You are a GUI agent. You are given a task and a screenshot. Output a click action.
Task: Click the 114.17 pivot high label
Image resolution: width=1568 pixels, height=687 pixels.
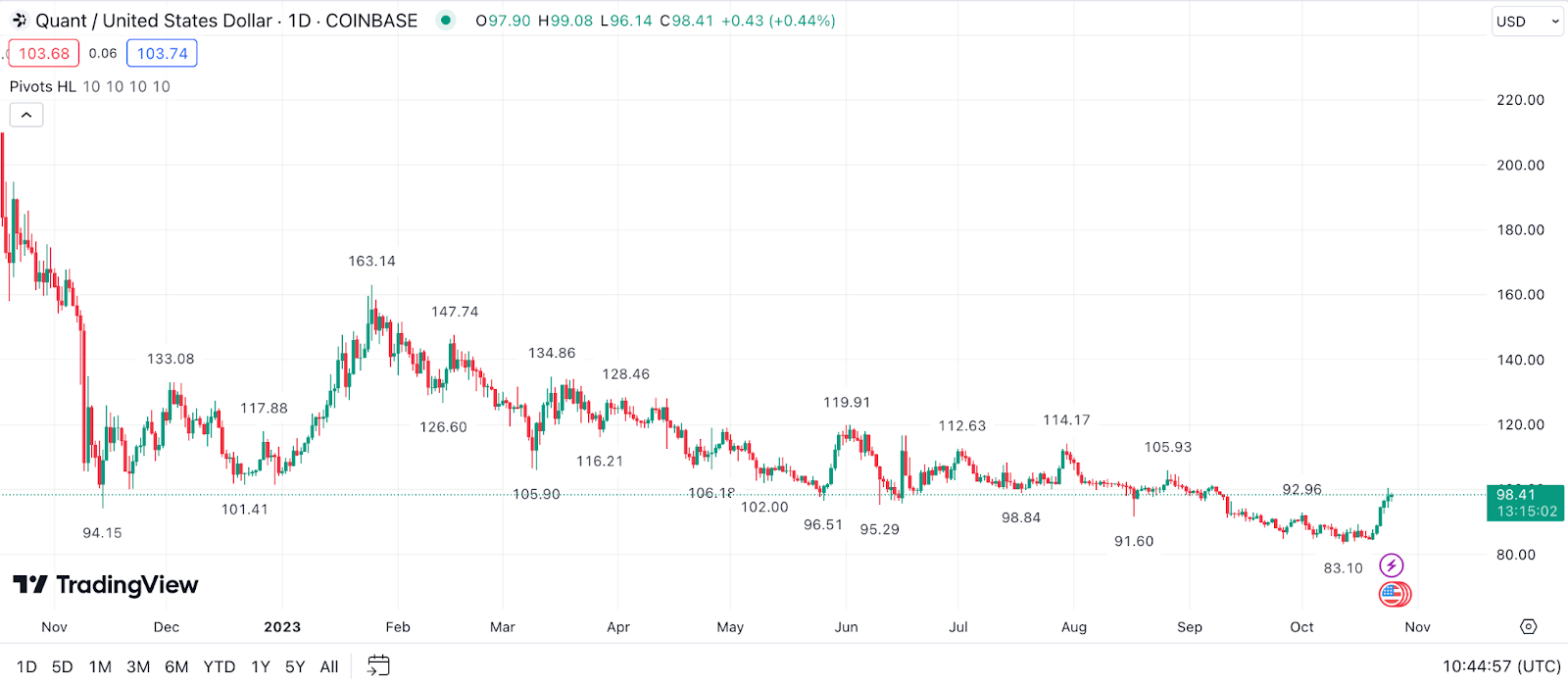coord(1066,420)
